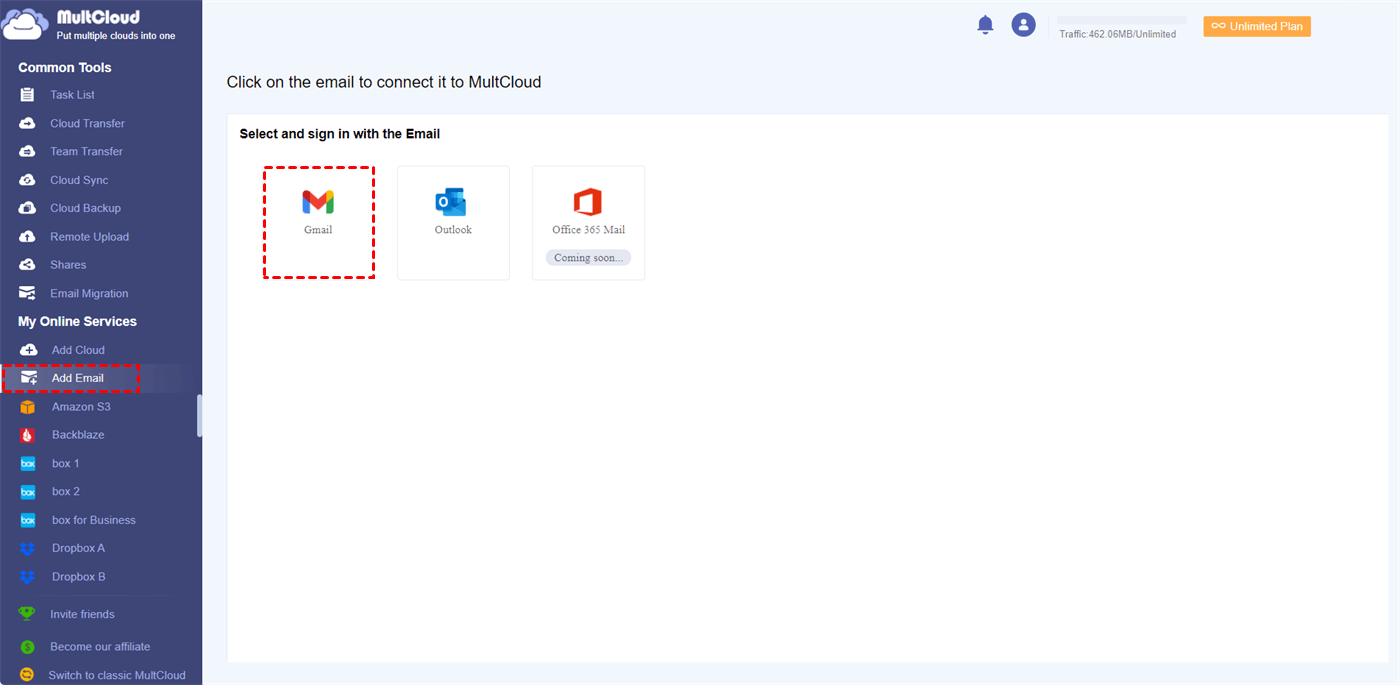Click 'Select and sign in with the Email' text
The height and width of the screenshot is (685, 1400).
(340, 134)
